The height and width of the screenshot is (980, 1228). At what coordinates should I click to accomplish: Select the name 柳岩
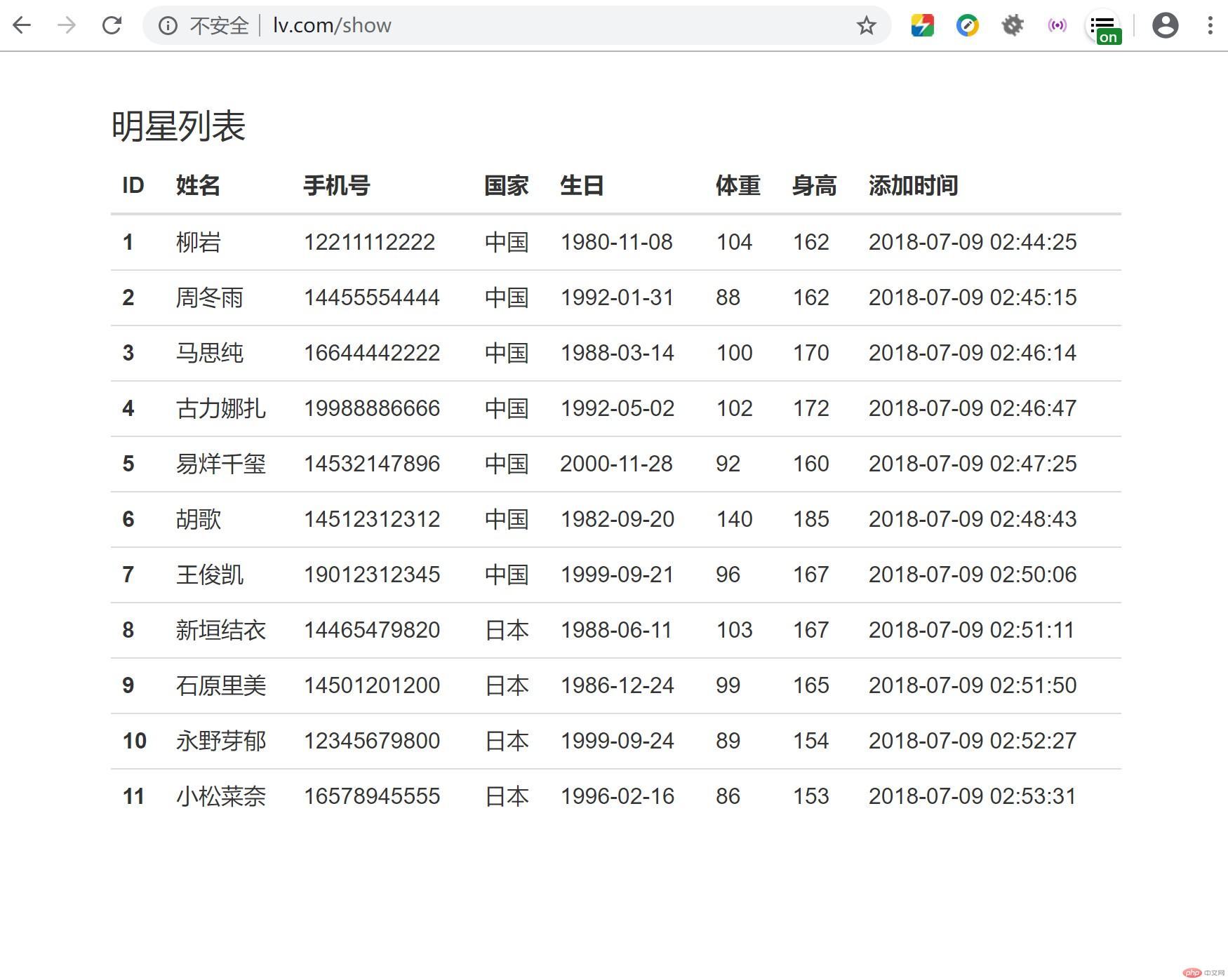(198, 242)
